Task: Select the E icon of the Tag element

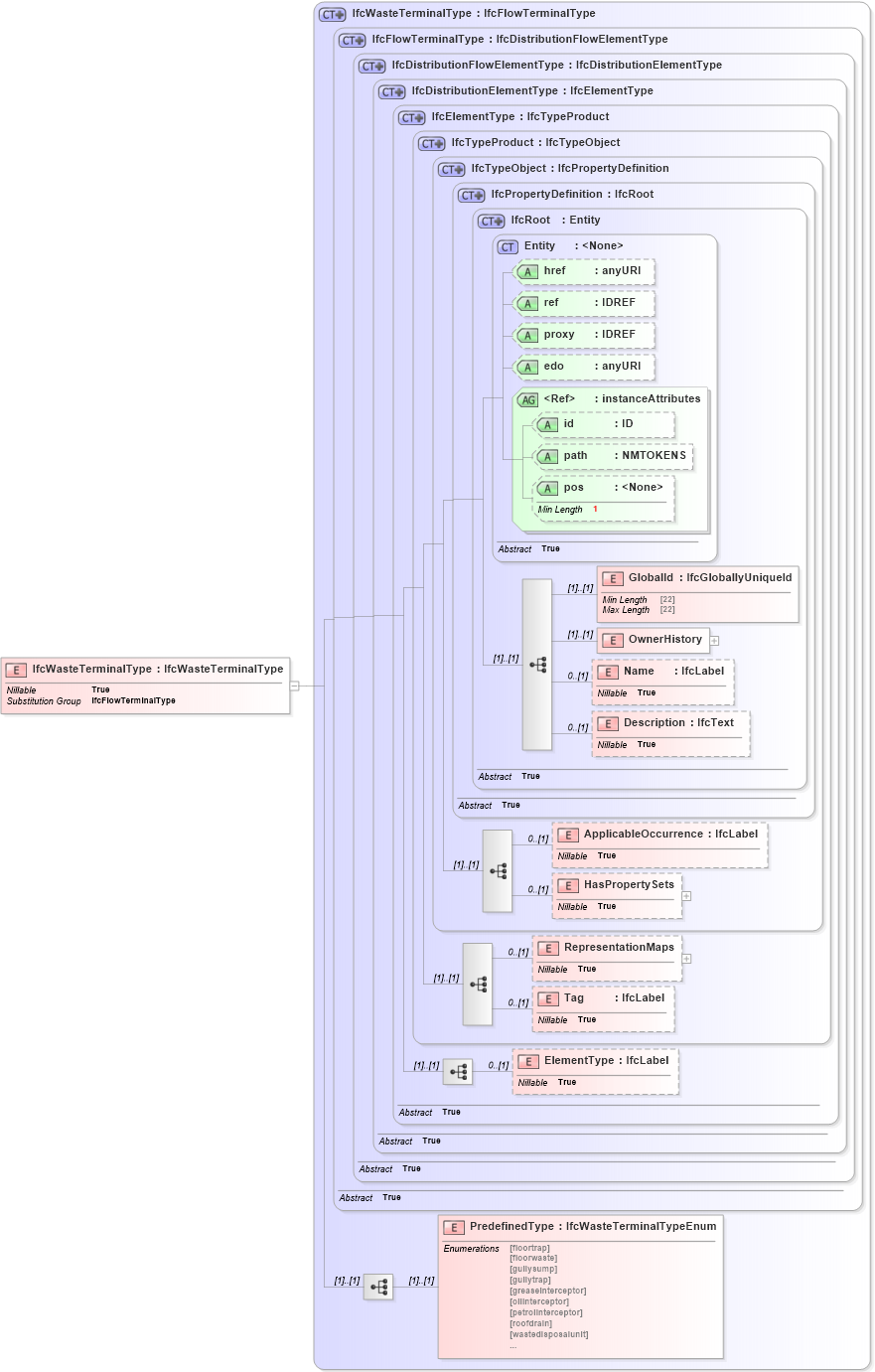Action: click(548, 998)
